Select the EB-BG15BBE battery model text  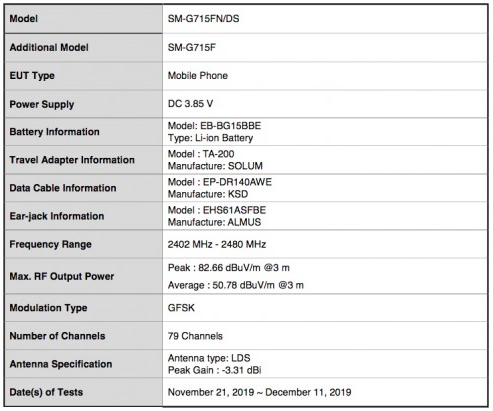(231, 126)
